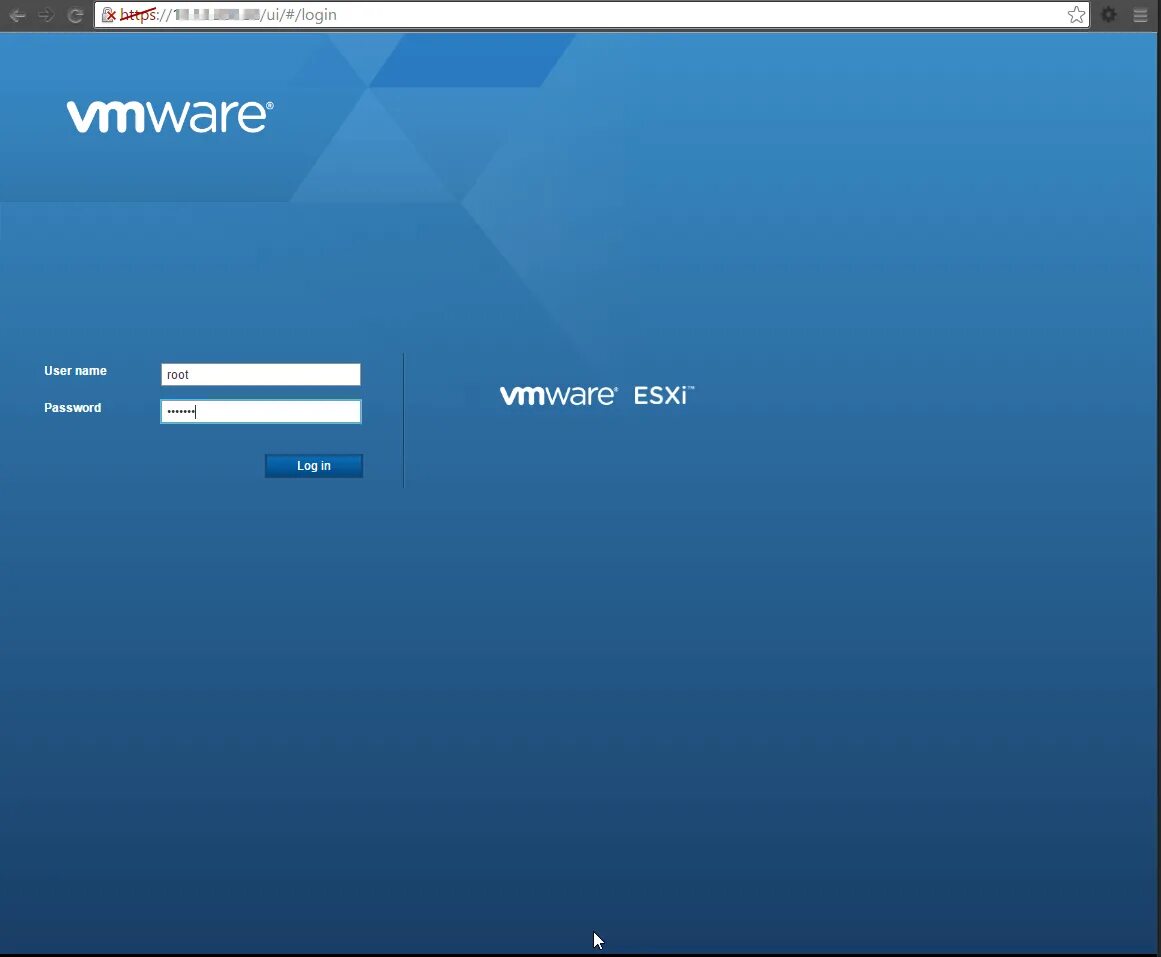Open the browser settings gear icon

point(1108,15)
